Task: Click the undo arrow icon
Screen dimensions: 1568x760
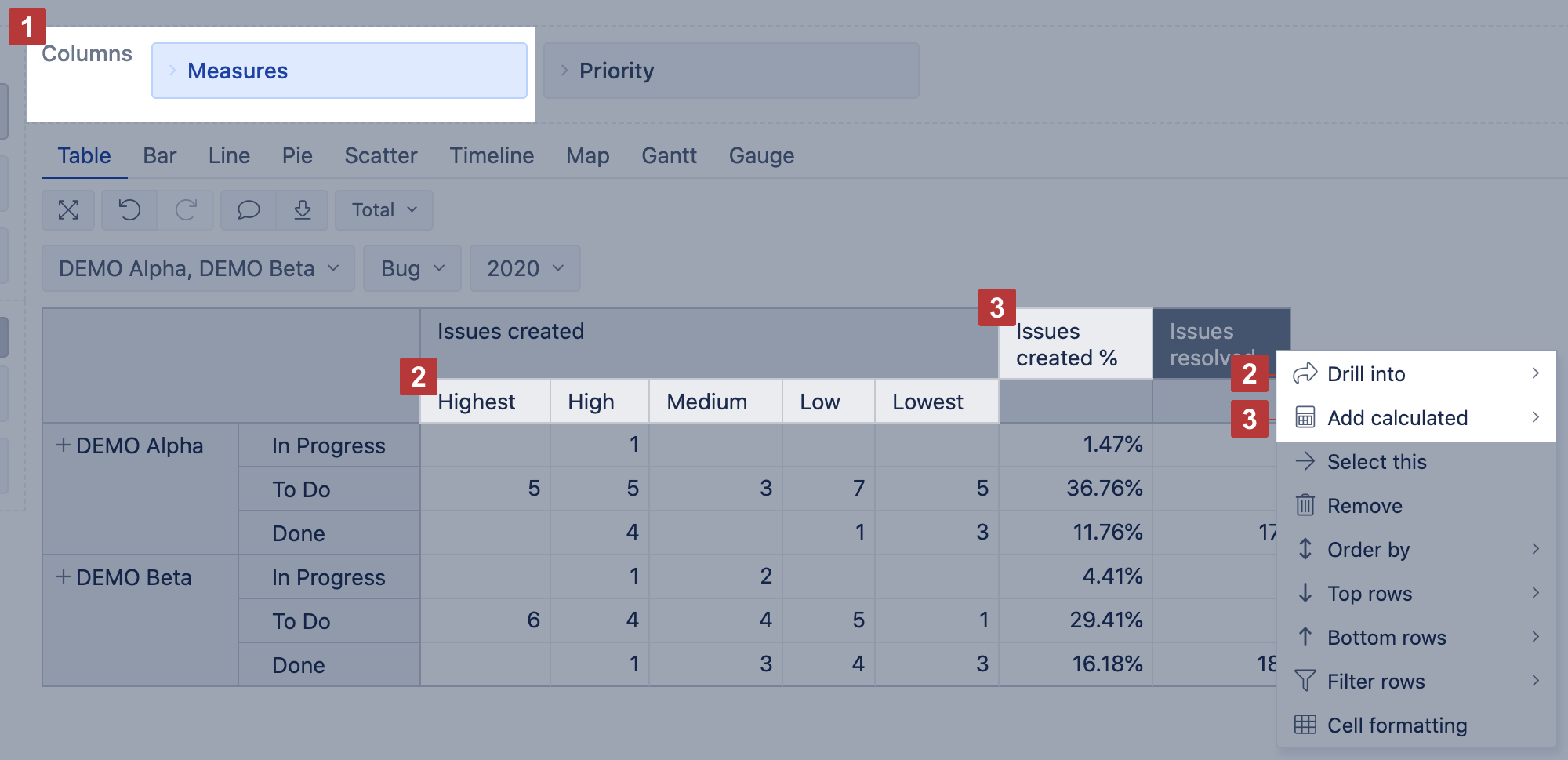Action: tap(129, 210)
